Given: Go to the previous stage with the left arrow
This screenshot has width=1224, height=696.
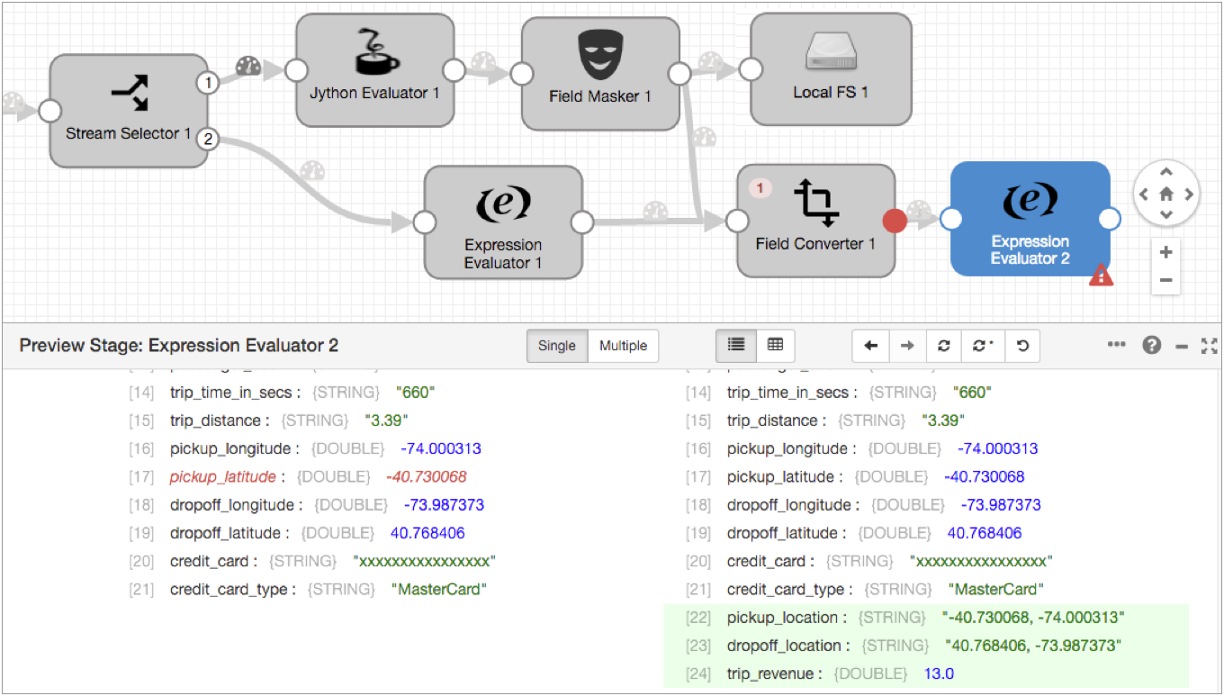Looking at the screenshot, I should click(871, 345).
